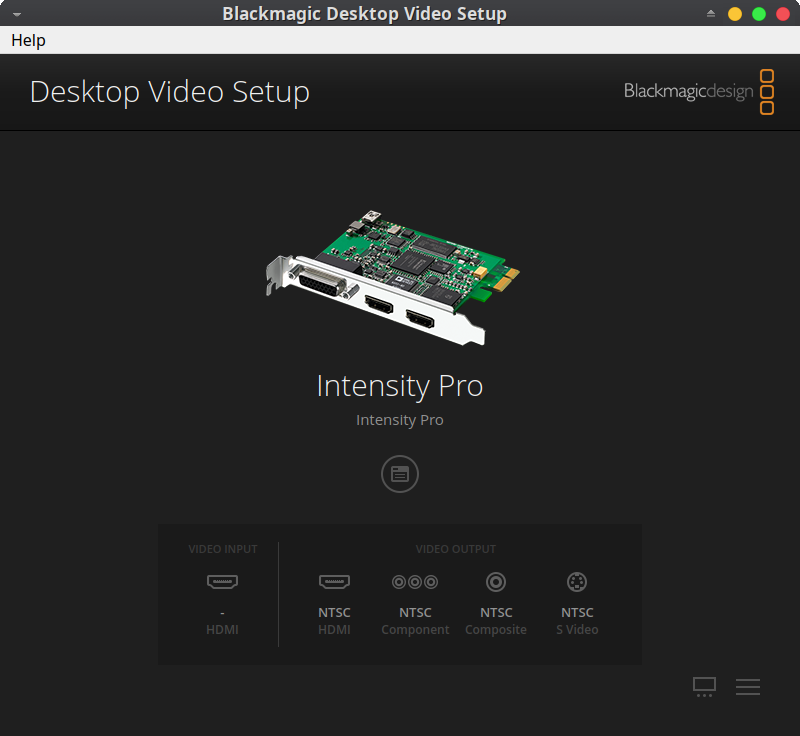This screenshot has height=736, width=800.
Task: Open the Help menu
Action: (x=28, y=40)
